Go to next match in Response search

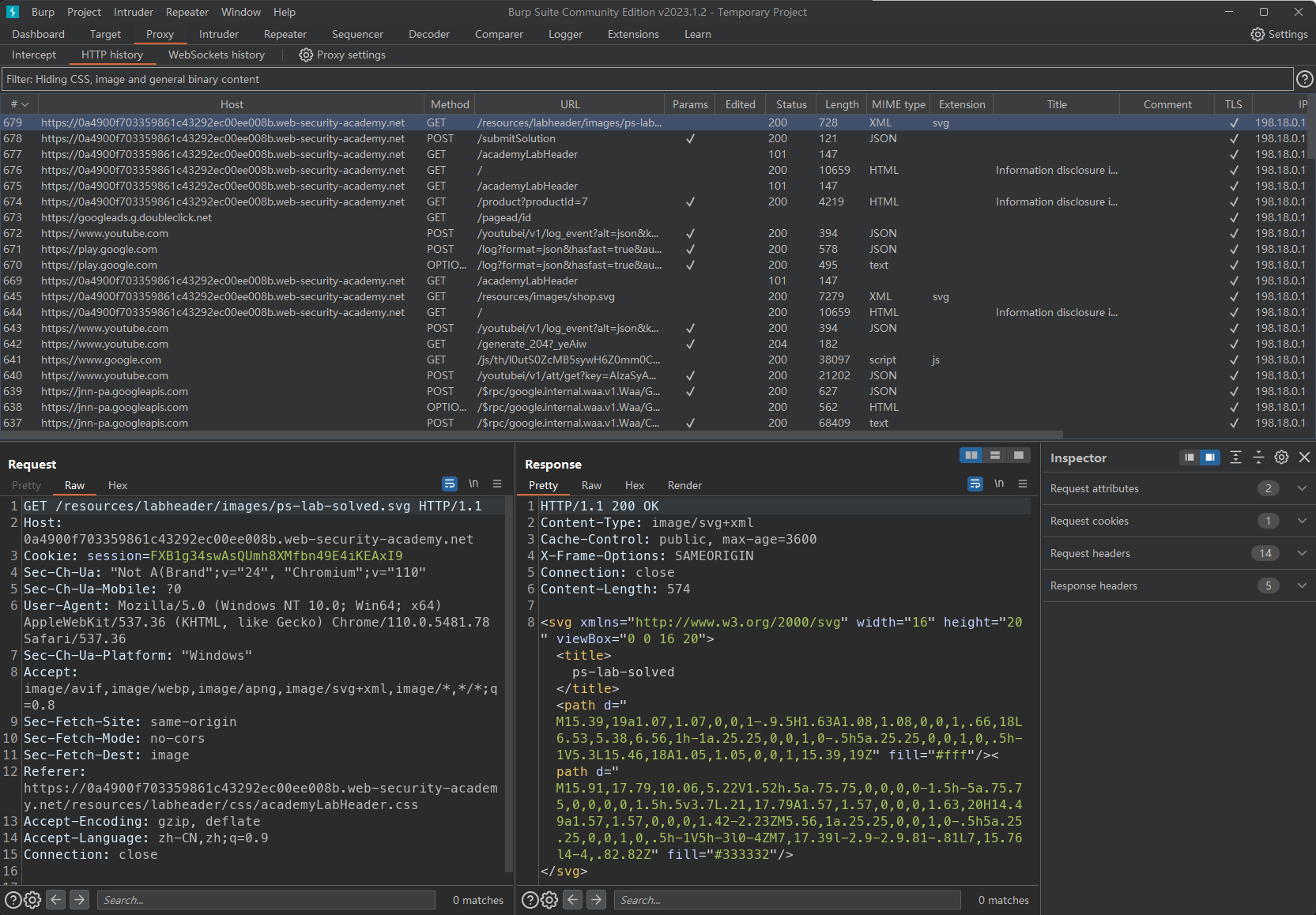597,899
